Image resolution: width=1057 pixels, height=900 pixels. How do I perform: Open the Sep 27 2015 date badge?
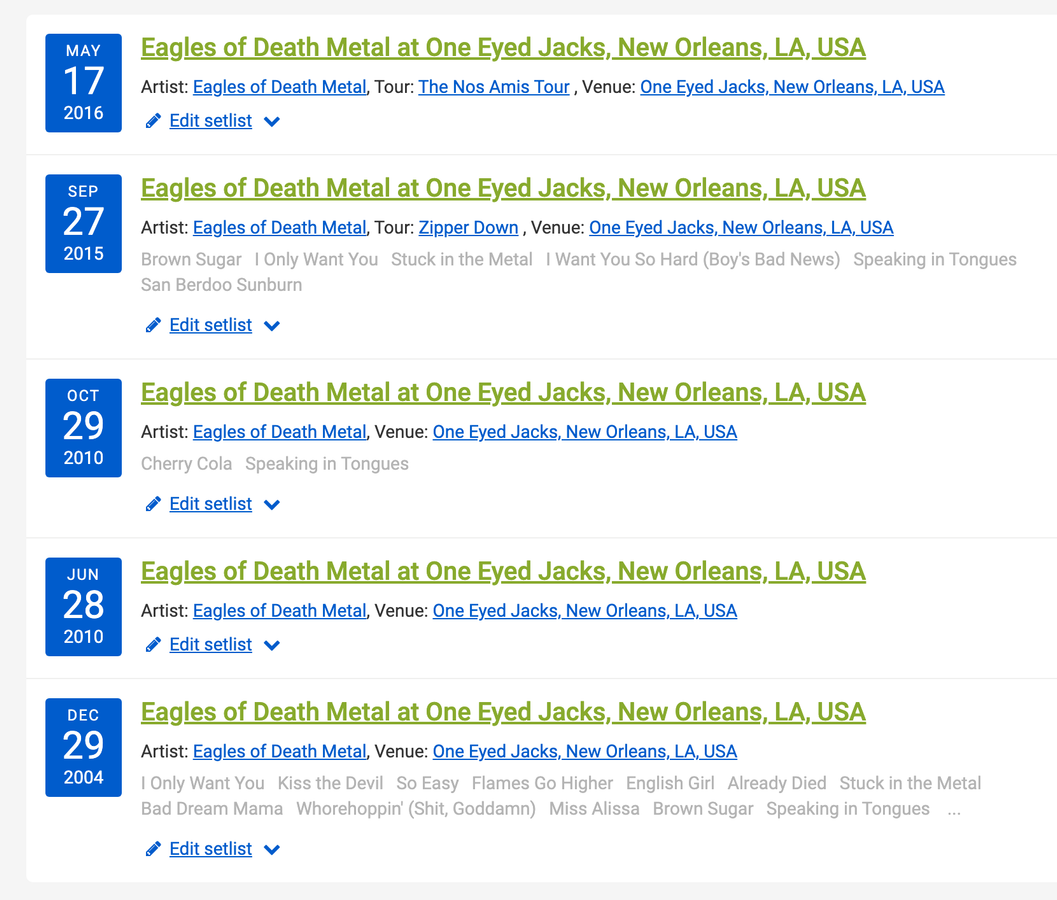(83, 223)
